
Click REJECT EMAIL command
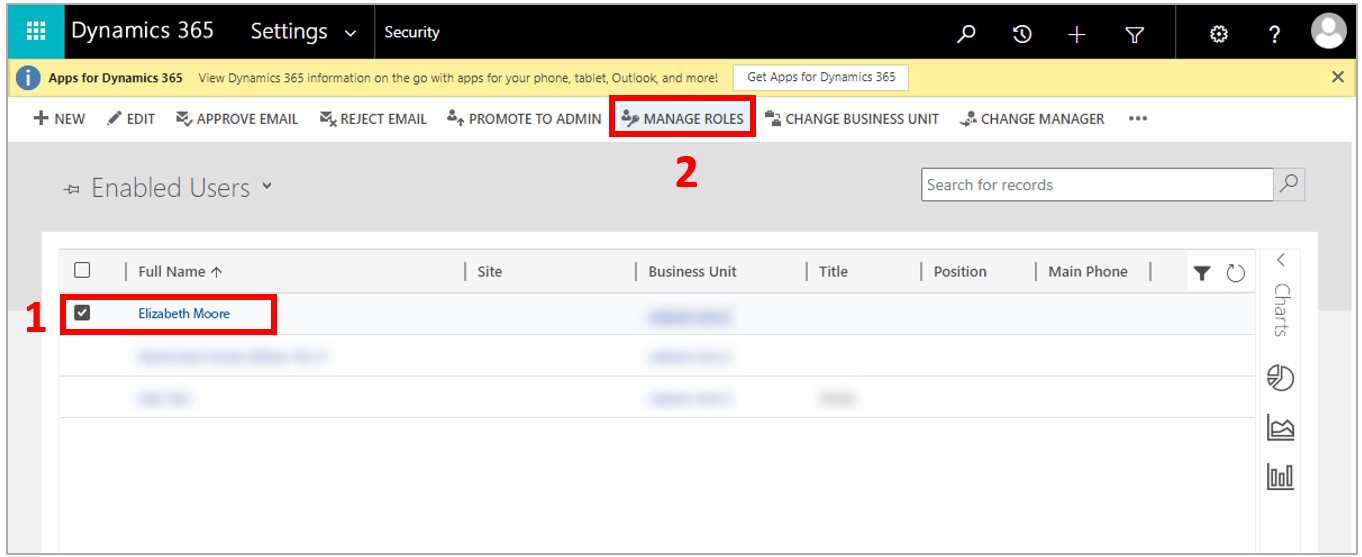373,118
